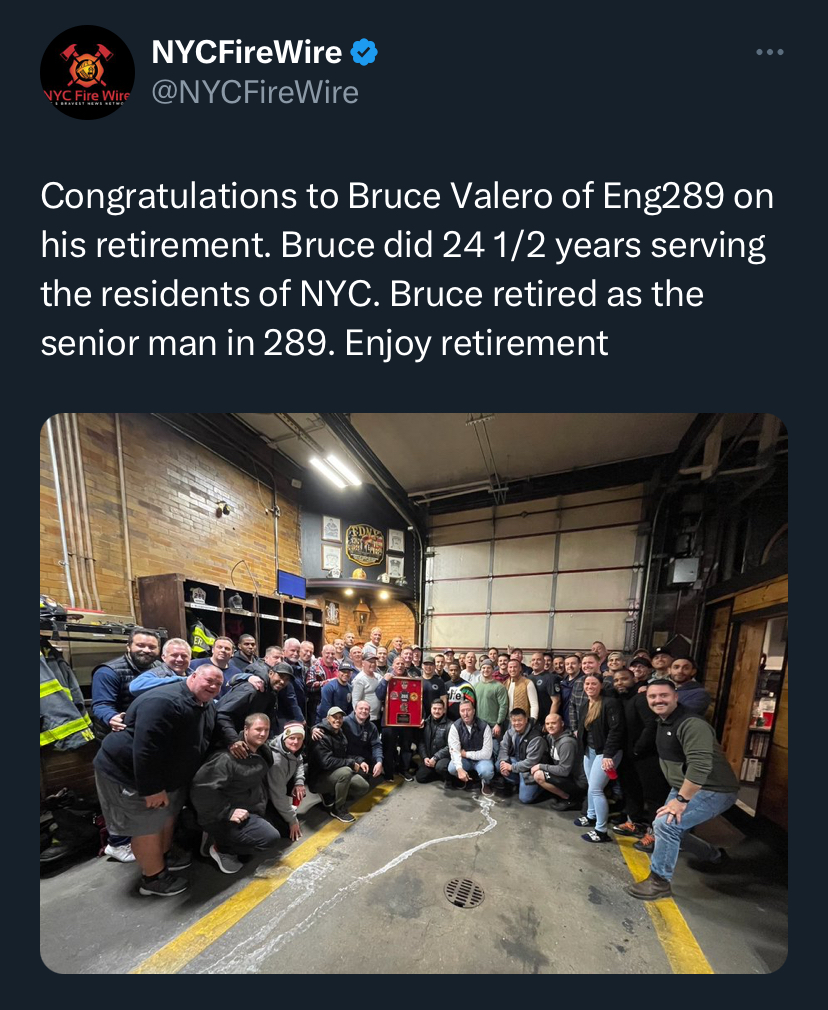
Task: Click the blue TV screen on the wall
Action: (291, 585)
